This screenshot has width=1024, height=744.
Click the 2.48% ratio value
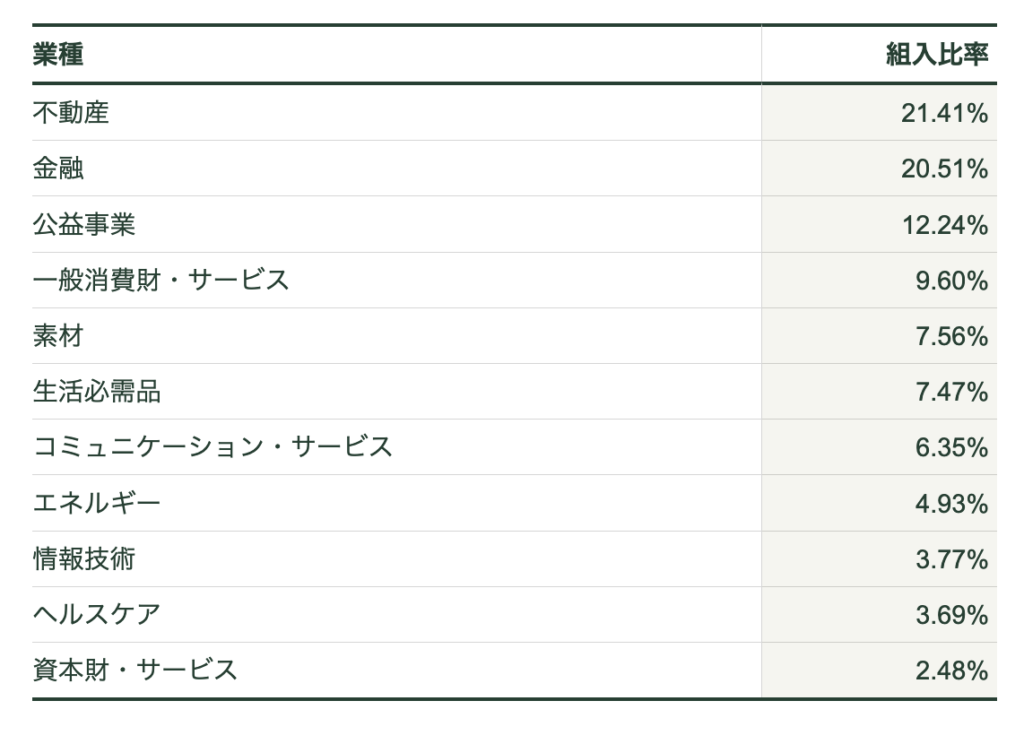951,671
